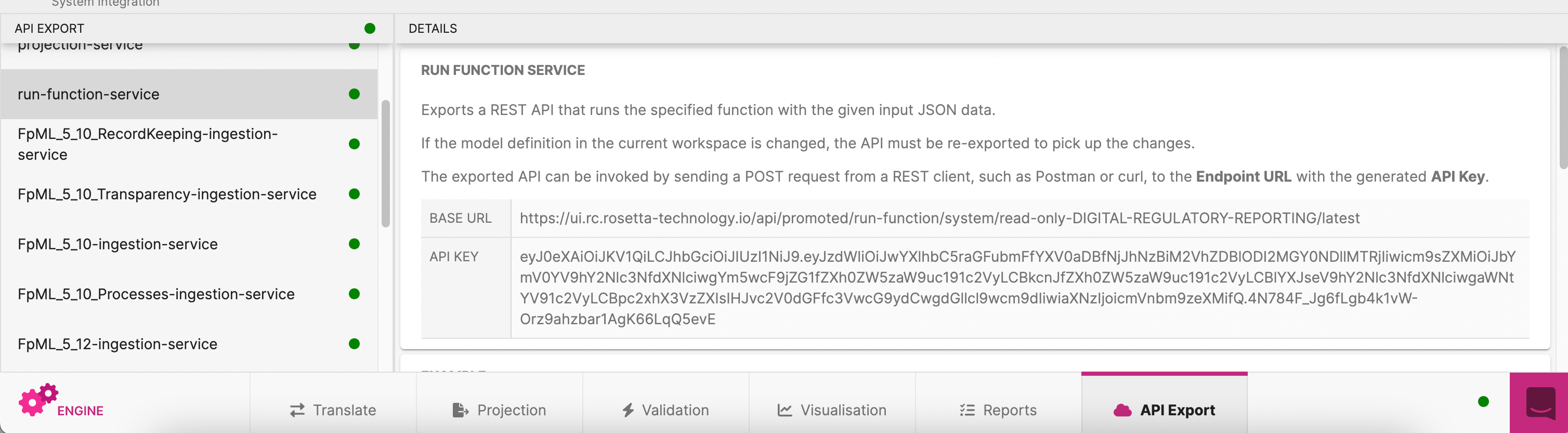Select FpML_5_10_Processes-ingestion-service entry
Image resolution: width=1568 pixels, height=433 pixels.
click(156, 294)
